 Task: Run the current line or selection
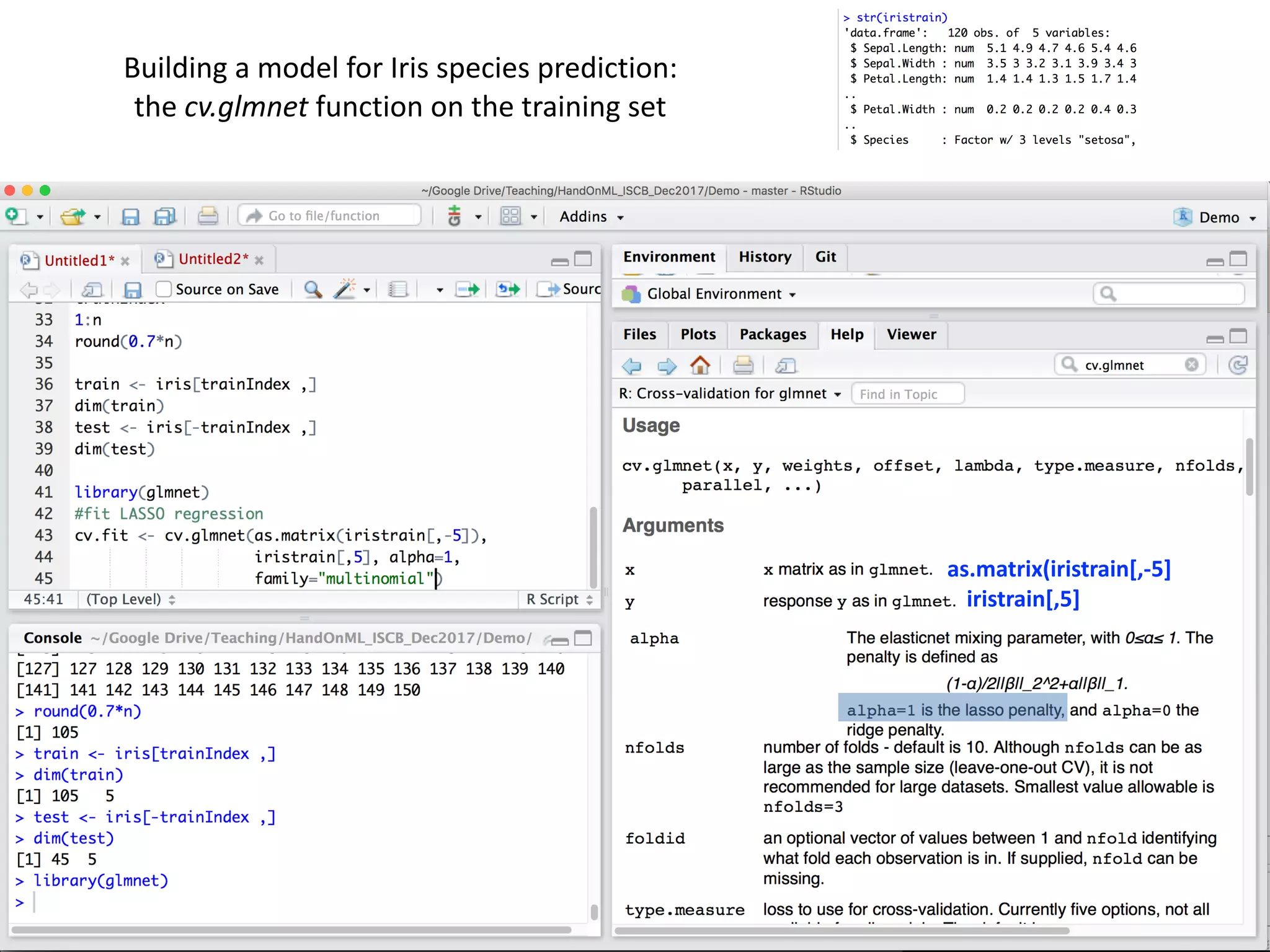click(x=467, y=289)
